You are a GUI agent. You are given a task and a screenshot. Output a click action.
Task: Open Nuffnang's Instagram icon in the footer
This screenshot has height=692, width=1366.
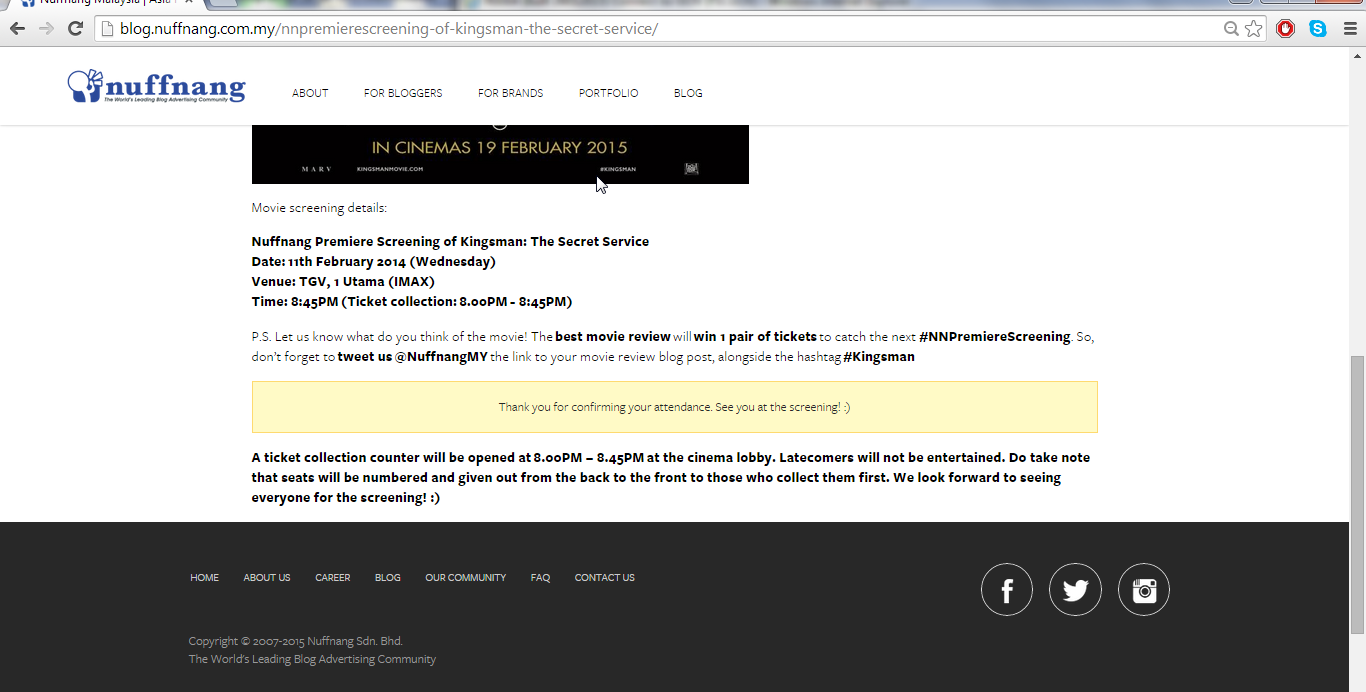point(1144,590)
